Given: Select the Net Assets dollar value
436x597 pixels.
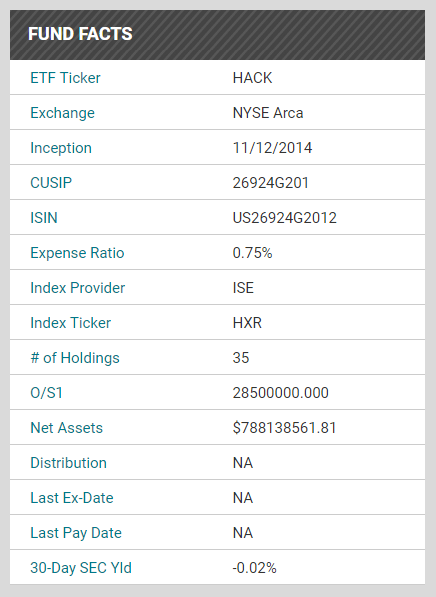Looking at the screenshot, I should tap(284, 428).
